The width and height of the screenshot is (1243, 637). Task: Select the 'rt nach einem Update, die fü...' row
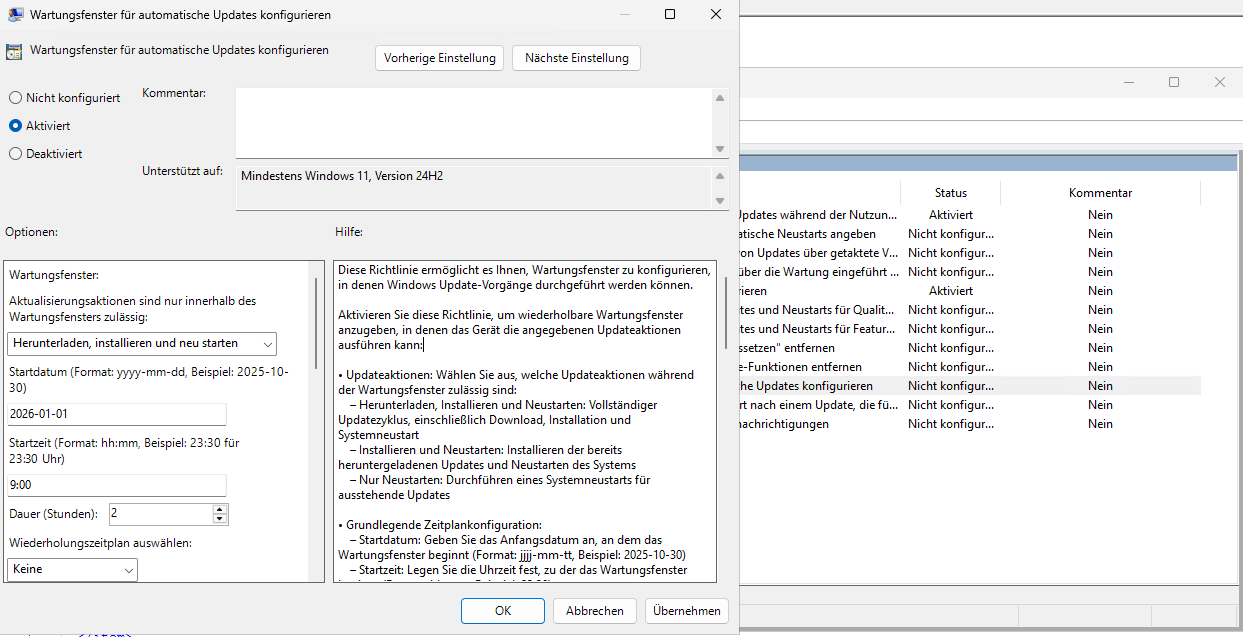click(x=968, y=405)
